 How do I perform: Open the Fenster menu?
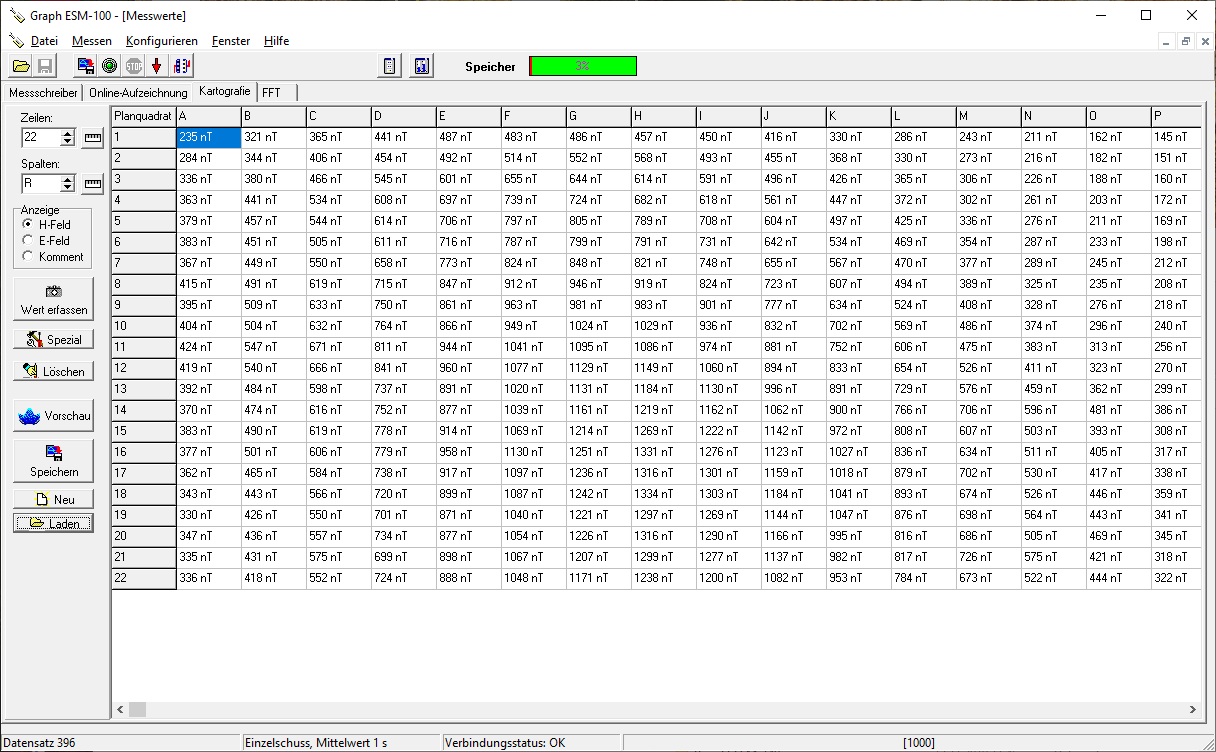pos(231,41)
